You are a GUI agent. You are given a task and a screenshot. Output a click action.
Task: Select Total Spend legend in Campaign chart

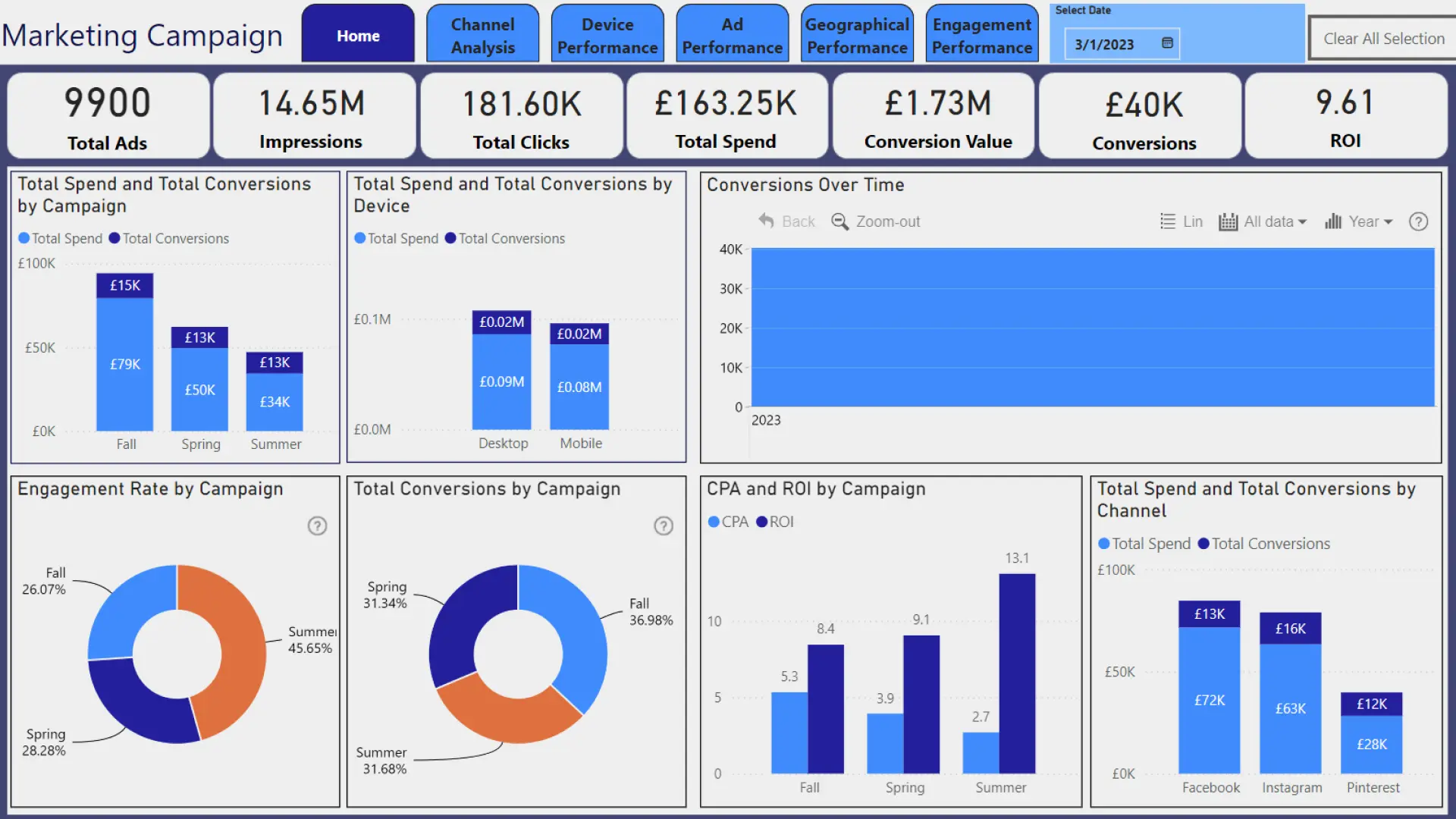point(60,238)
